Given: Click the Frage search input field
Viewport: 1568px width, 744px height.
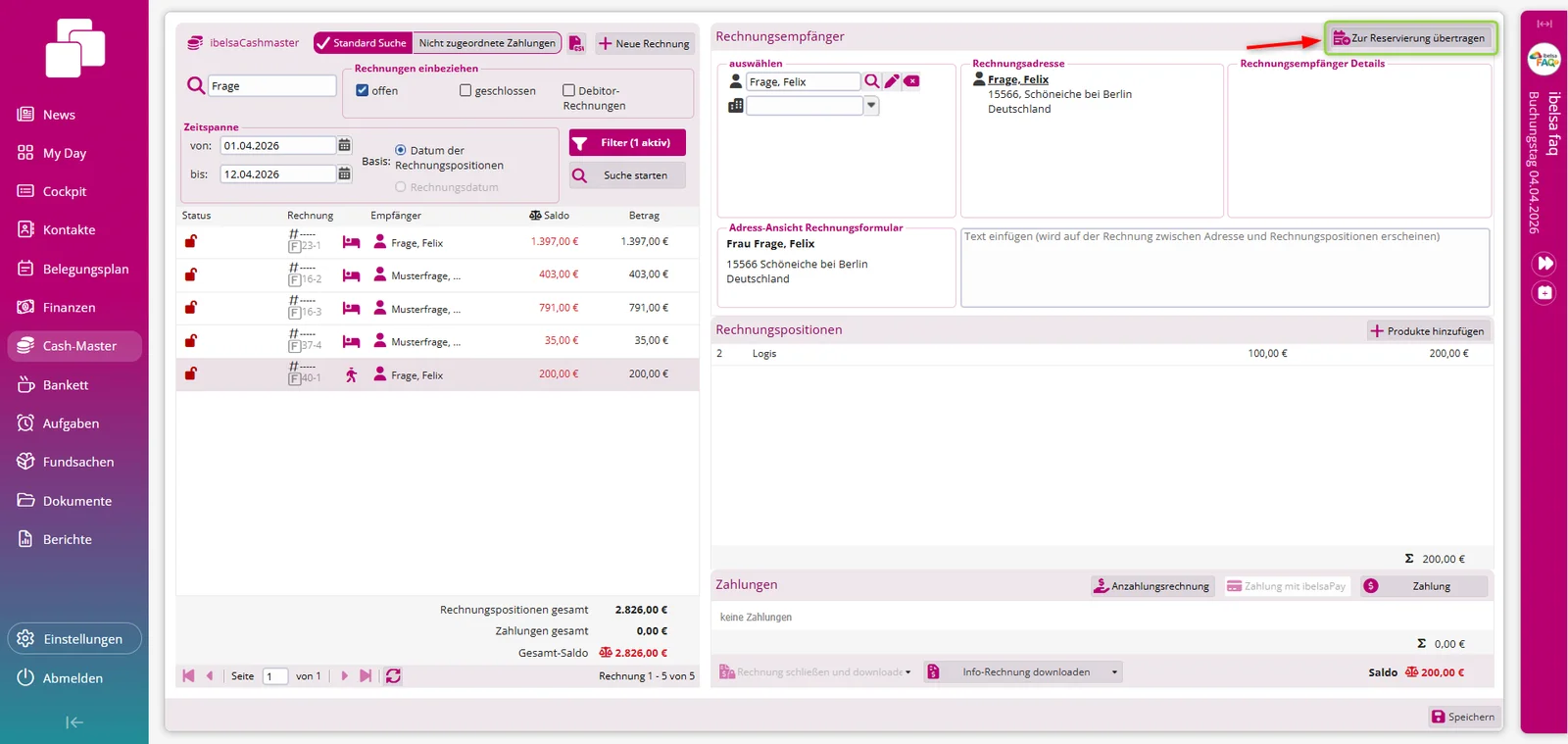Looking at the screenshot, I should click(x=271, y=86).
